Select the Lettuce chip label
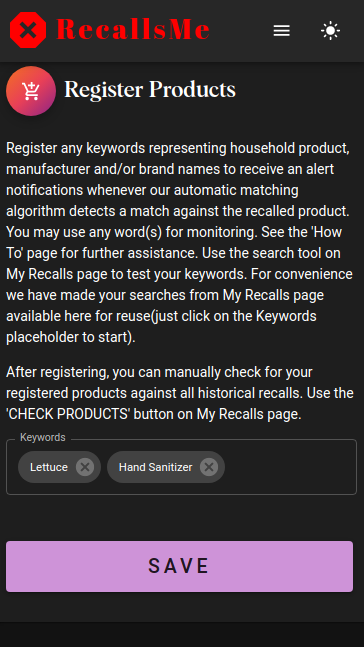 coord(49,467)
